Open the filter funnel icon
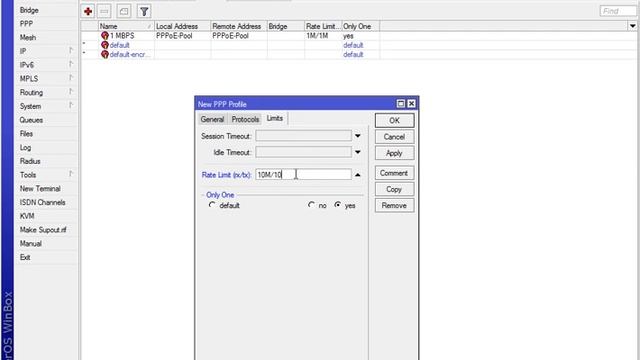 point(144,11)
